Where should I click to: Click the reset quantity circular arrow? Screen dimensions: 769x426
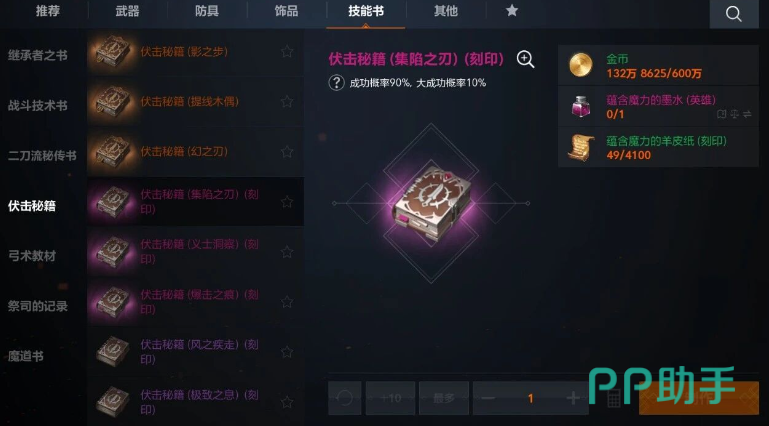click(x=345, y=398)
